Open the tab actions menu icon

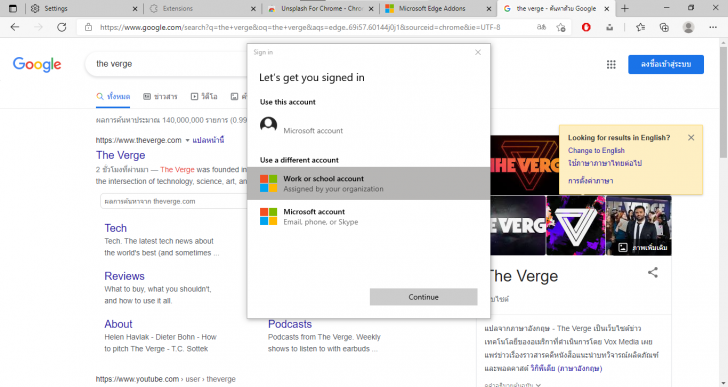pos(13,8)
